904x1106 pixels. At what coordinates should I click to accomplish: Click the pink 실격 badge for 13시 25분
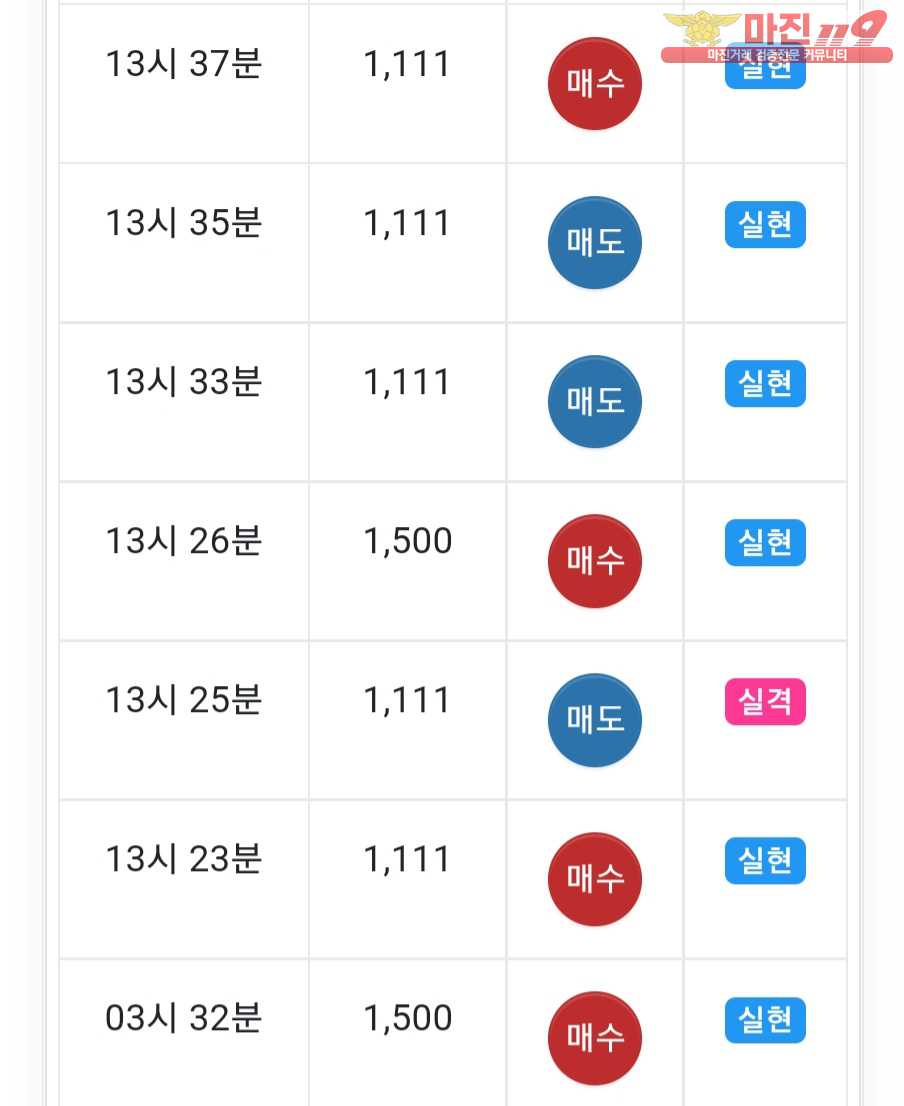coord(765,702)
